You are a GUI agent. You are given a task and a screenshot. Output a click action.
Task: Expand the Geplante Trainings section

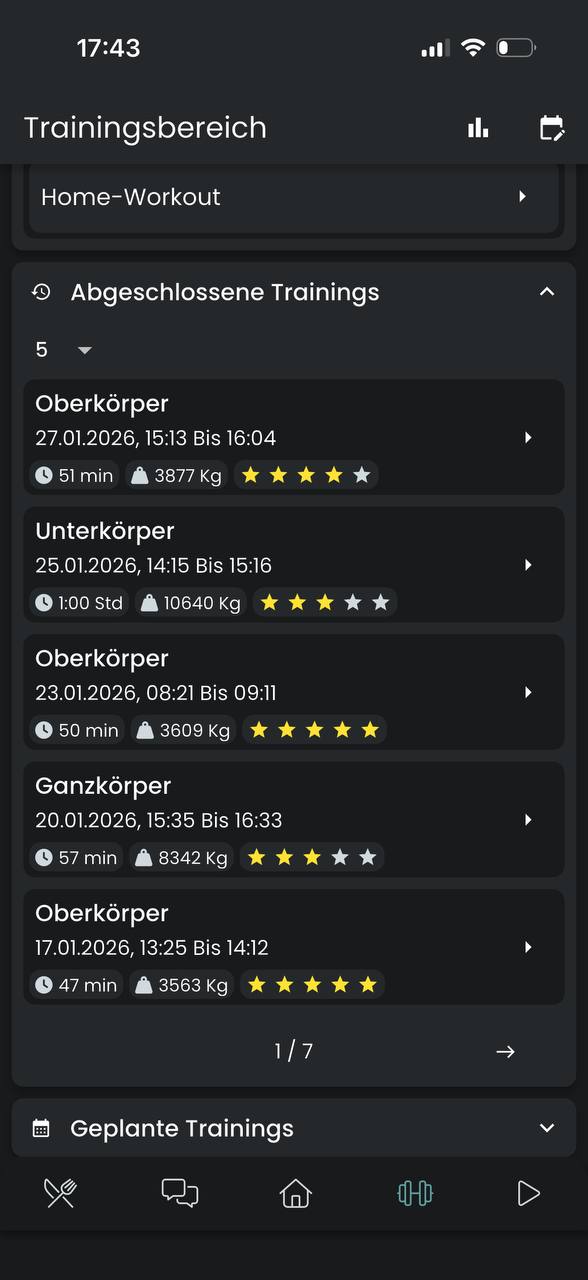click(x=546, y=1128)
